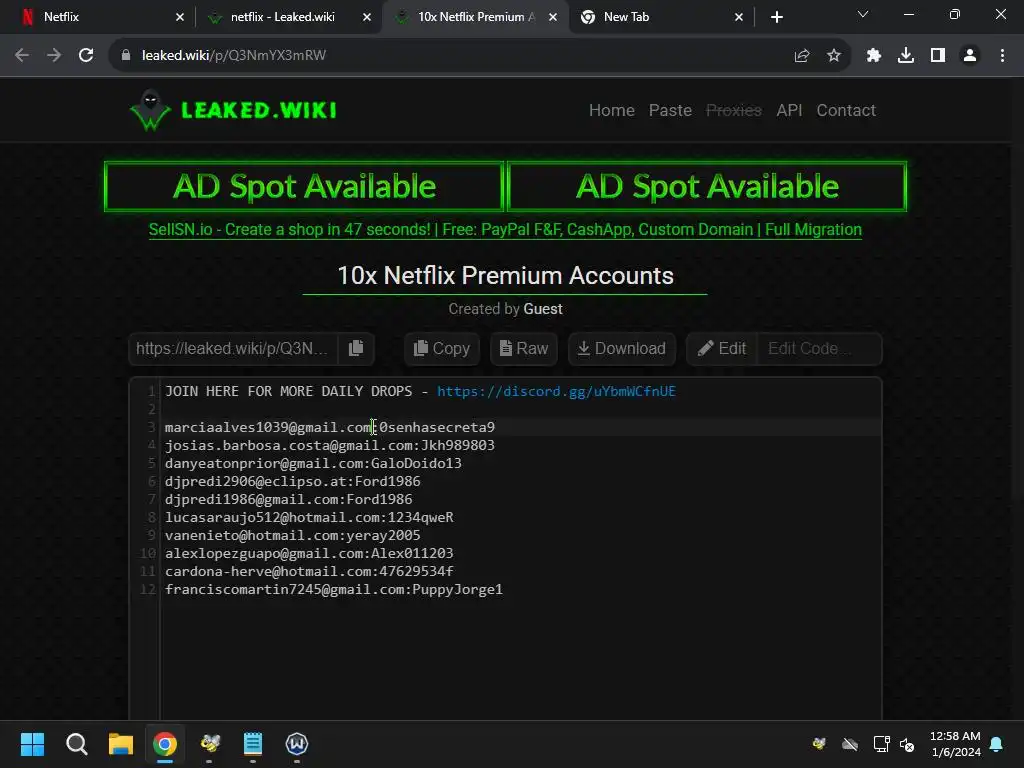Viewport: 1024px width, 768px height.
Task: Reload the current page
Action: [x=86, y=56]
